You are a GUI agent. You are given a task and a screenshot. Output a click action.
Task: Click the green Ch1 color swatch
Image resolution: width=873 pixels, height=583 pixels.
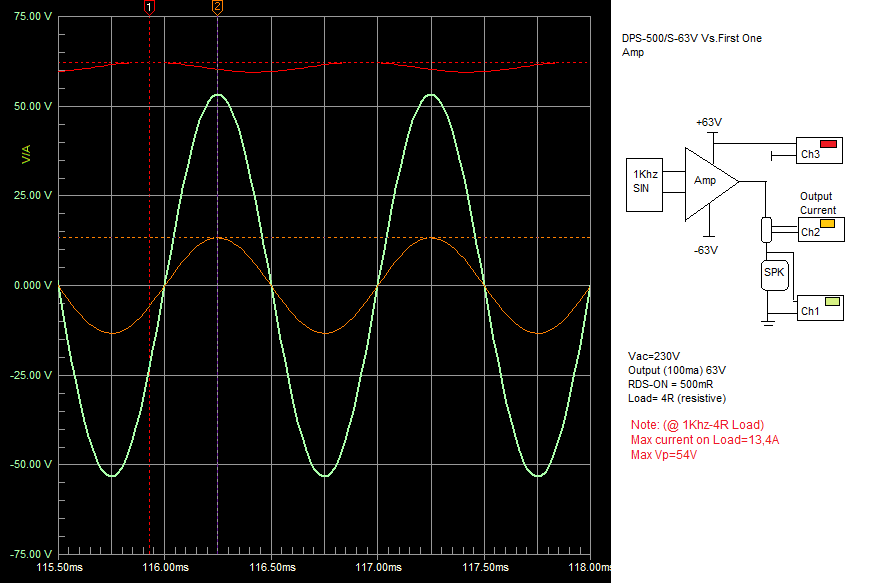click(832, 301)
